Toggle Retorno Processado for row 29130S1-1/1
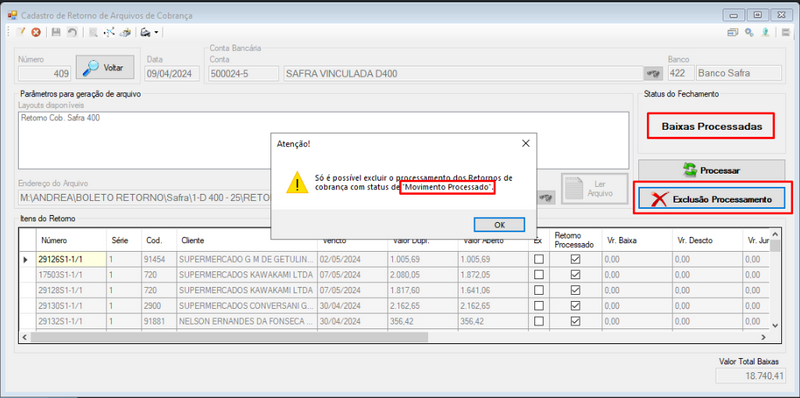800x398 pixels. (576, 306)
